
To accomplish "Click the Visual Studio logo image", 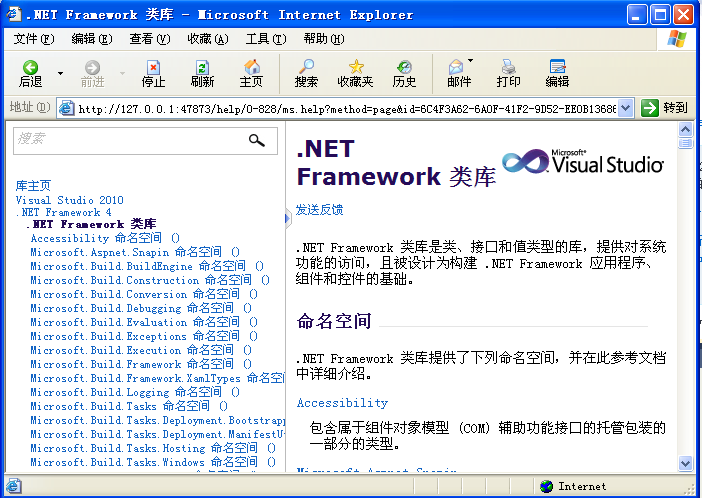I will click(583, 162).
